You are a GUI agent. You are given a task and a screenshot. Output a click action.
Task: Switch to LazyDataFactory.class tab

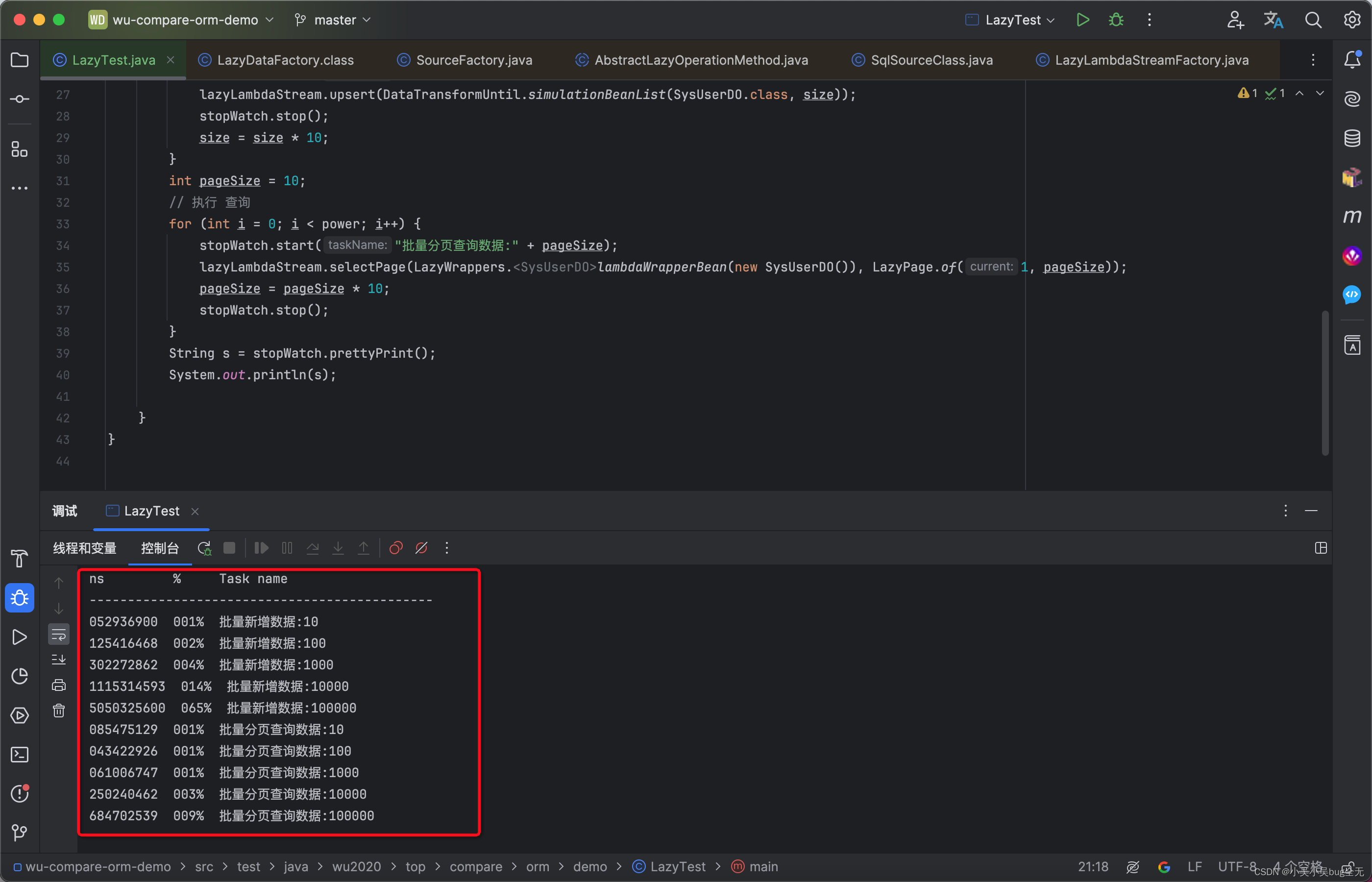pos(276,60)
